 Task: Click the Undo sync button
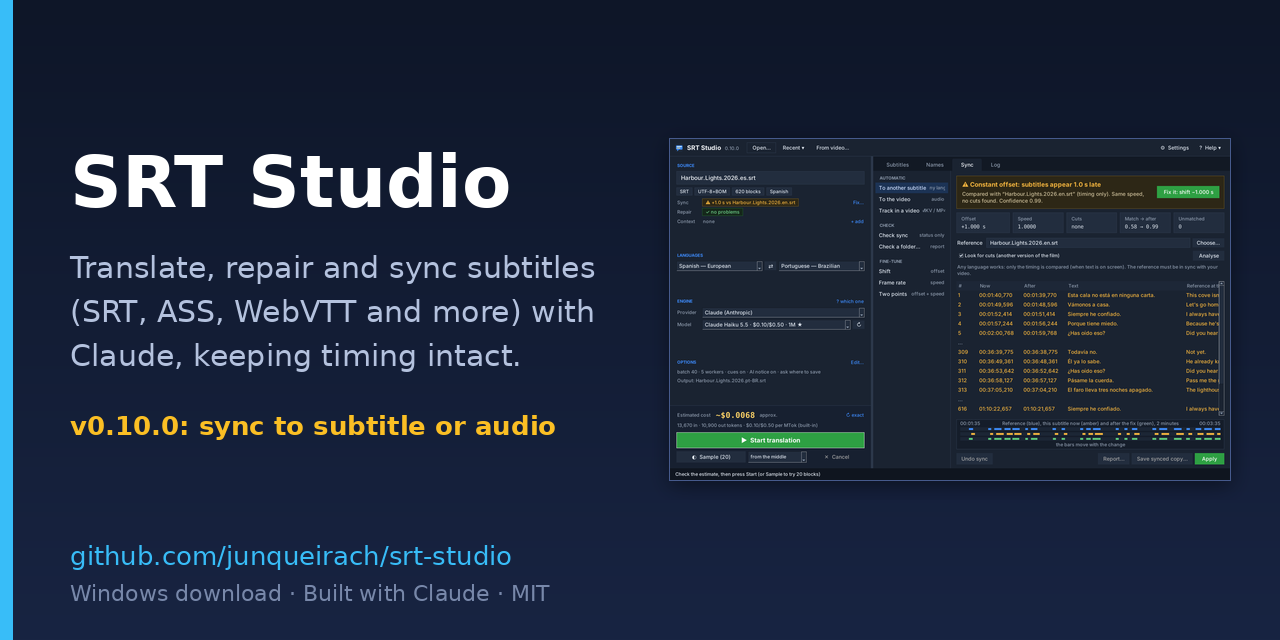tap(974, 458)
